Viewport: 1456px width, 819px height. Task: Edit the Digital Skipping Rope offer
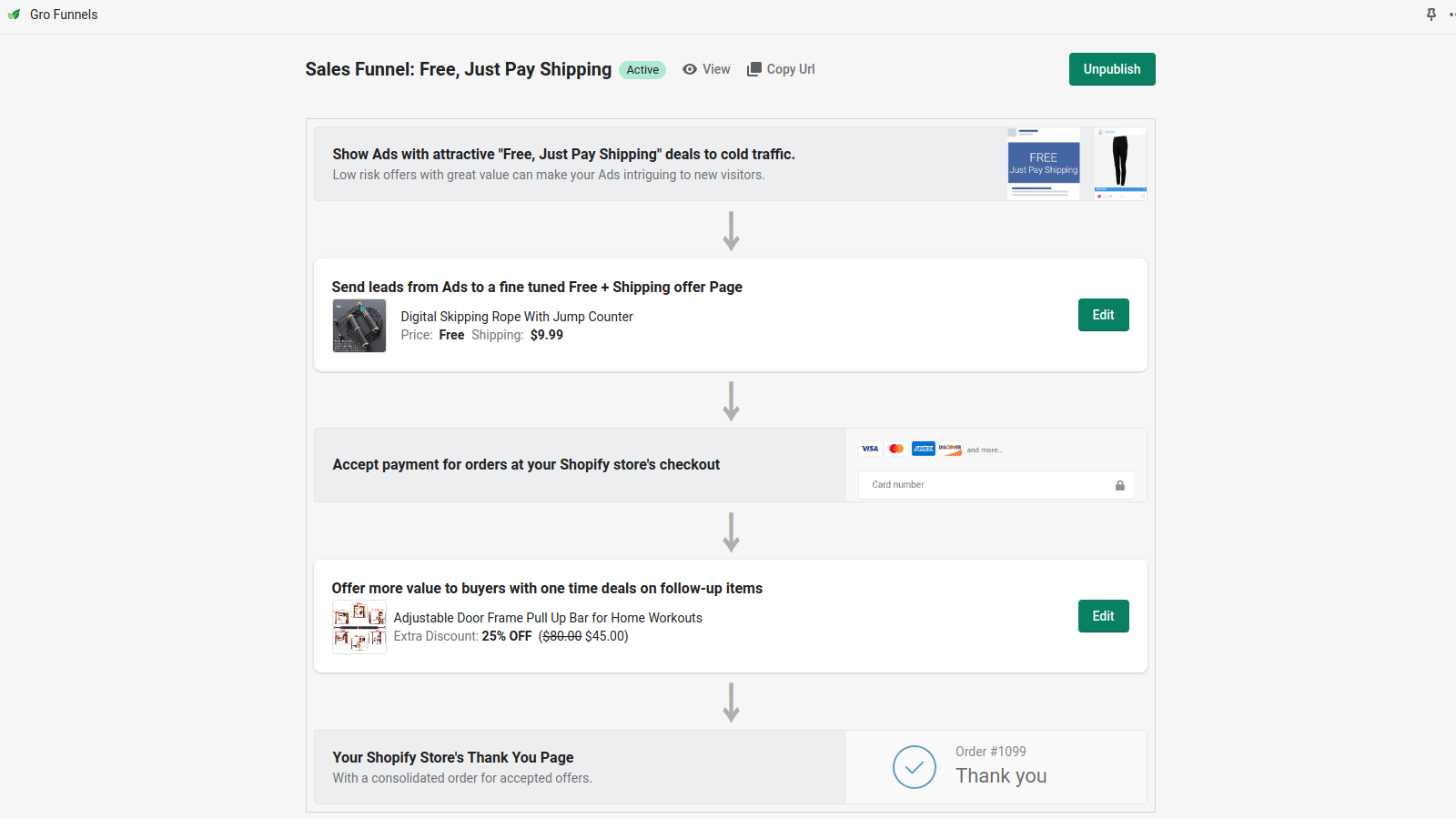pos(1103,314)
